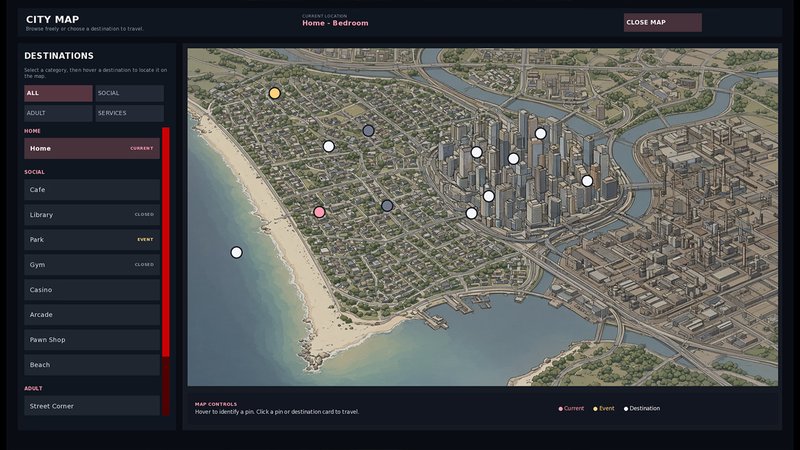Screen dimensions: 800x450
Task: Click the Home - Bedroom current location text
Action: (335, 23)
